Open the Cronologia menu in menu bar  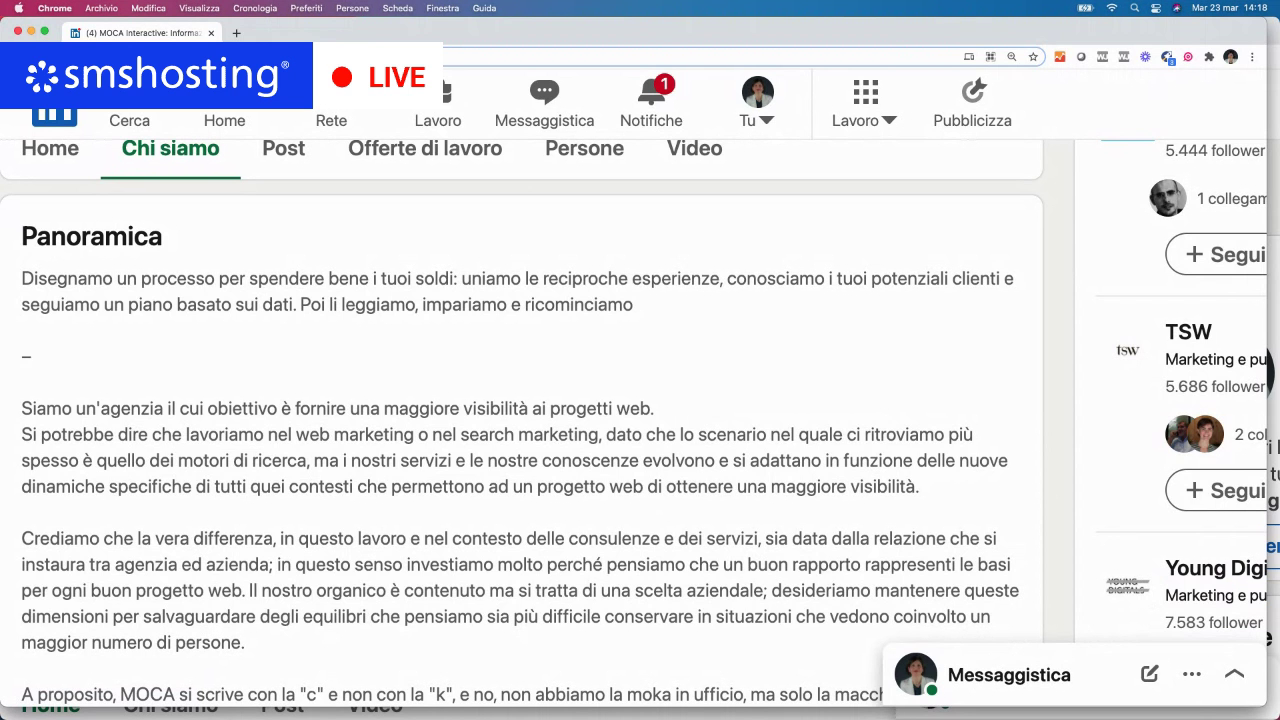click(255, 8)
